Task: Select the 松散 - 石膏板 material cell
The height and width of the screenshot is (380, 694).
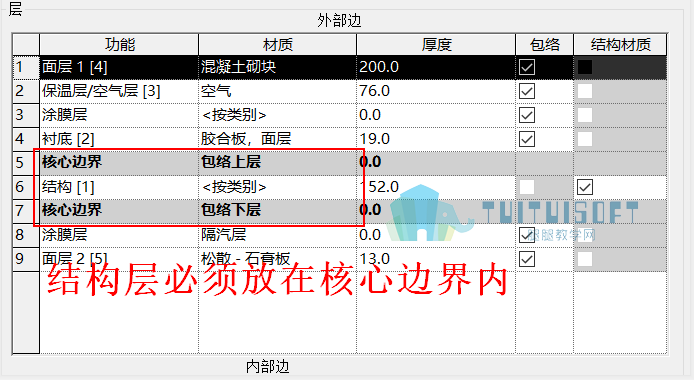Action: point(278,259)
